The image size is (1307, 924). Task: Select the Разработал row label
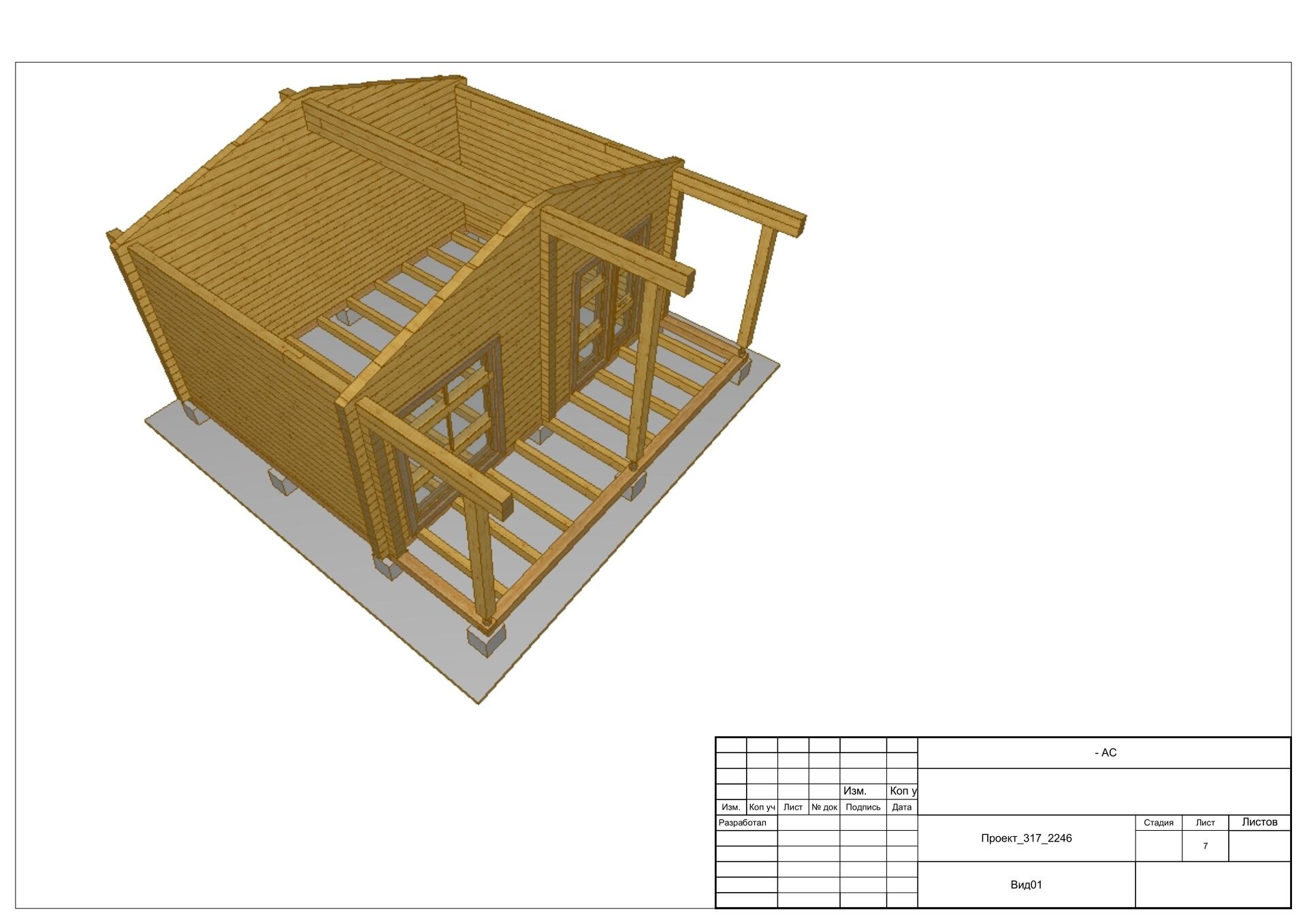(x=743, y=823)
